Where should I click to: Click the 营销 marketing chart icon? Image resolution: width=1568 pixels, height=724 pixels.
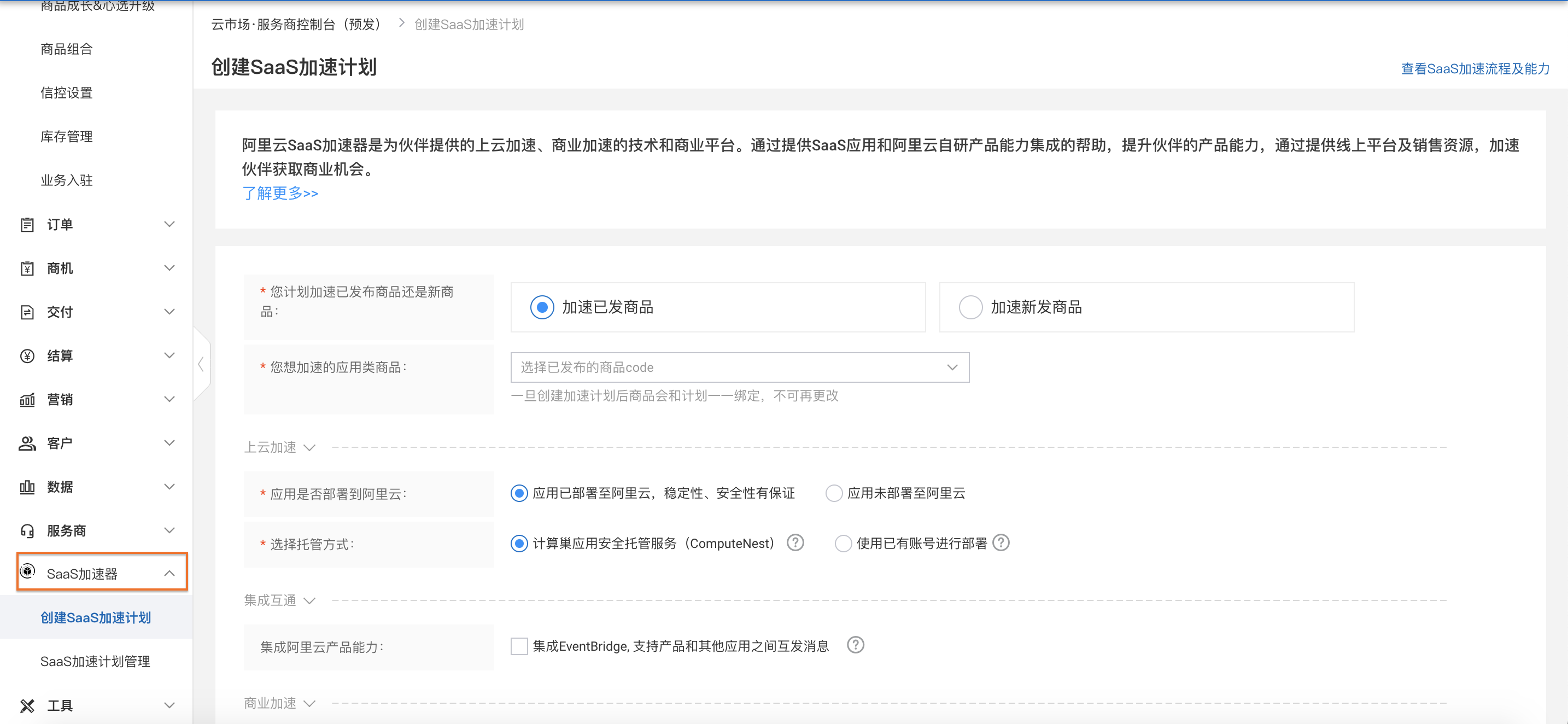pyautogui.click(x=27, y=400)
